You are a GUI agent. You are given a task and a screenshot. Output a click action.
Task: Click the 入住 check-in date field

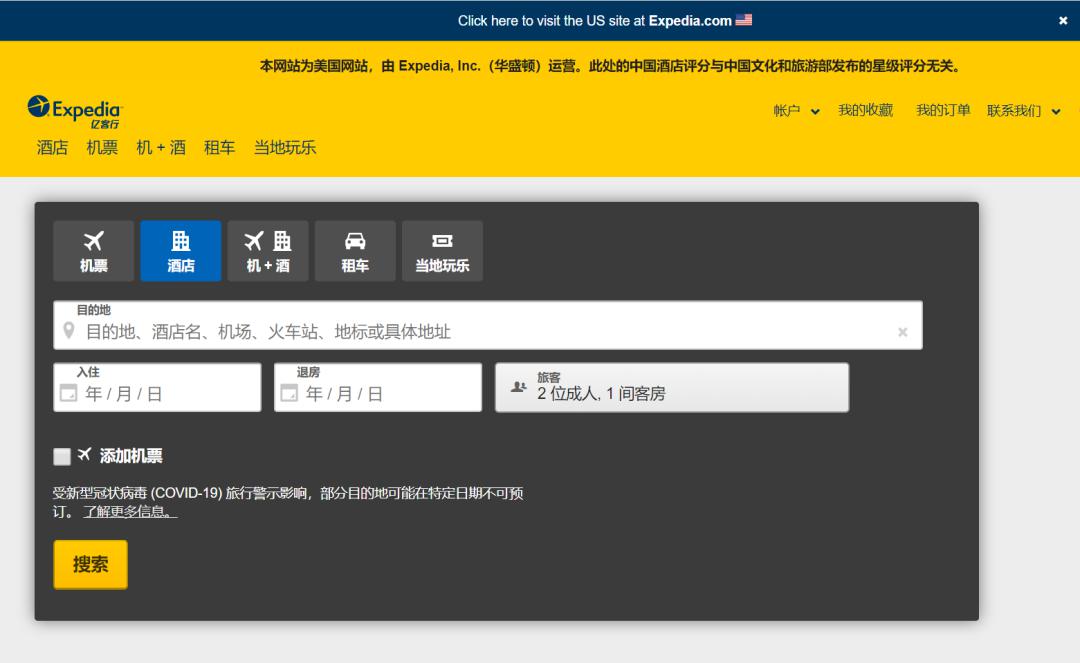coord(157,388)
